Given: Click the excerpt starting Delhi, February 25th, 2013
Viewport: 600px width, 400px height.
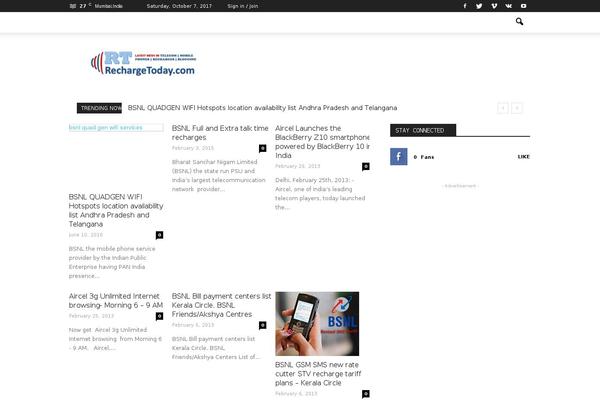Looking at the screenshot, I should pyautogui.click(x=320, y=193).
